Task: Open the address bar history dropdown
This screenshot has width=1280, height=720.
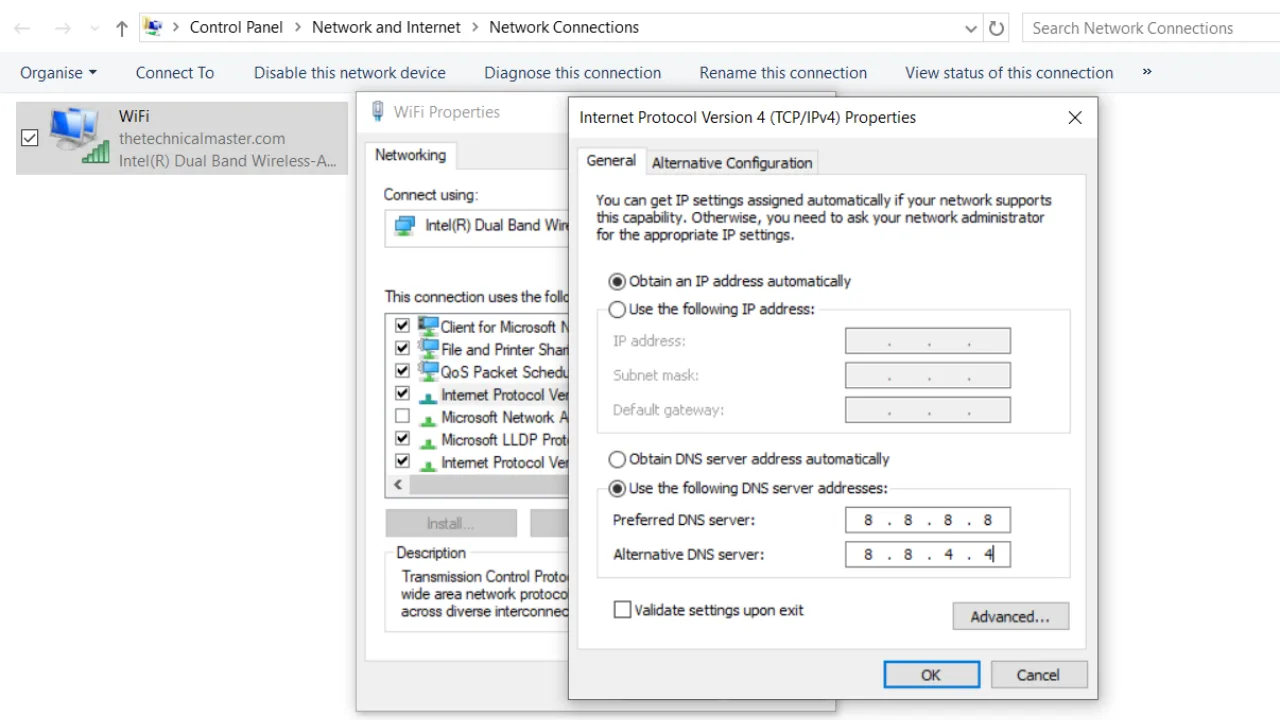Action: point(970,28)
